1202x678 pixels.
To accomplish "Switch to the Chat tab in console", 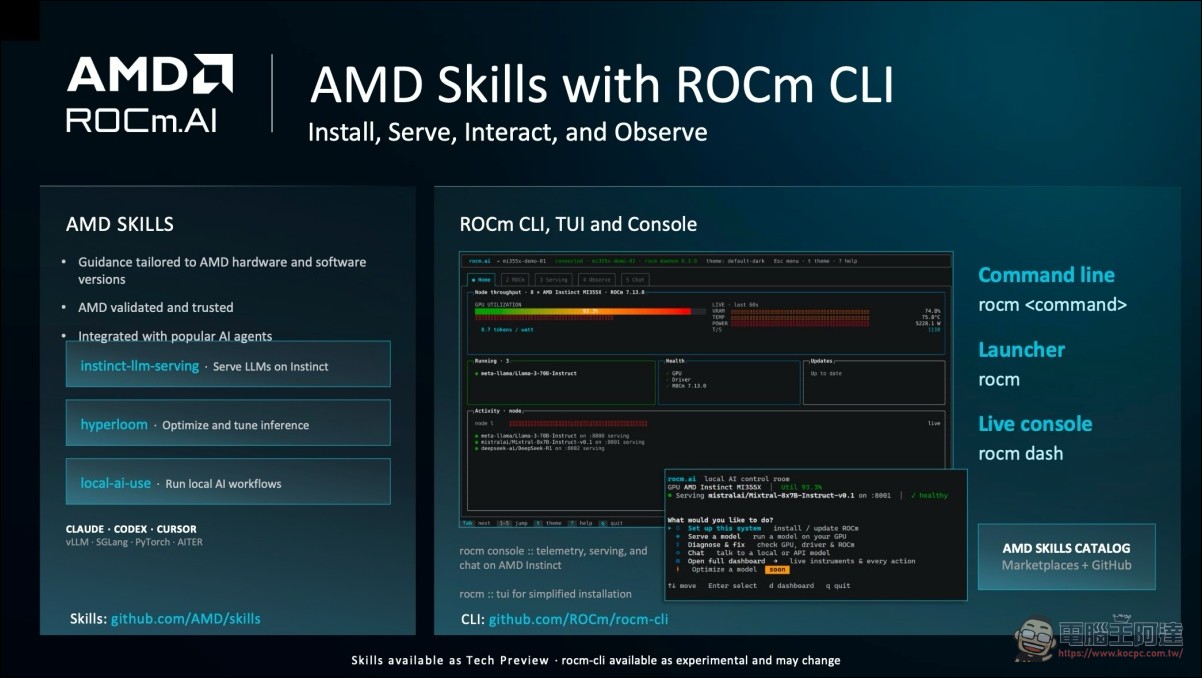I will point(635,280).
